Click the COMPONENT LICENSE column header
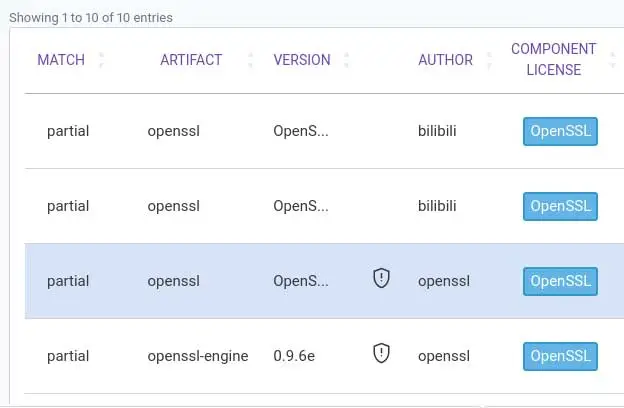The height and width of the screenshot is (408, 624). click(x=553, y=59)
